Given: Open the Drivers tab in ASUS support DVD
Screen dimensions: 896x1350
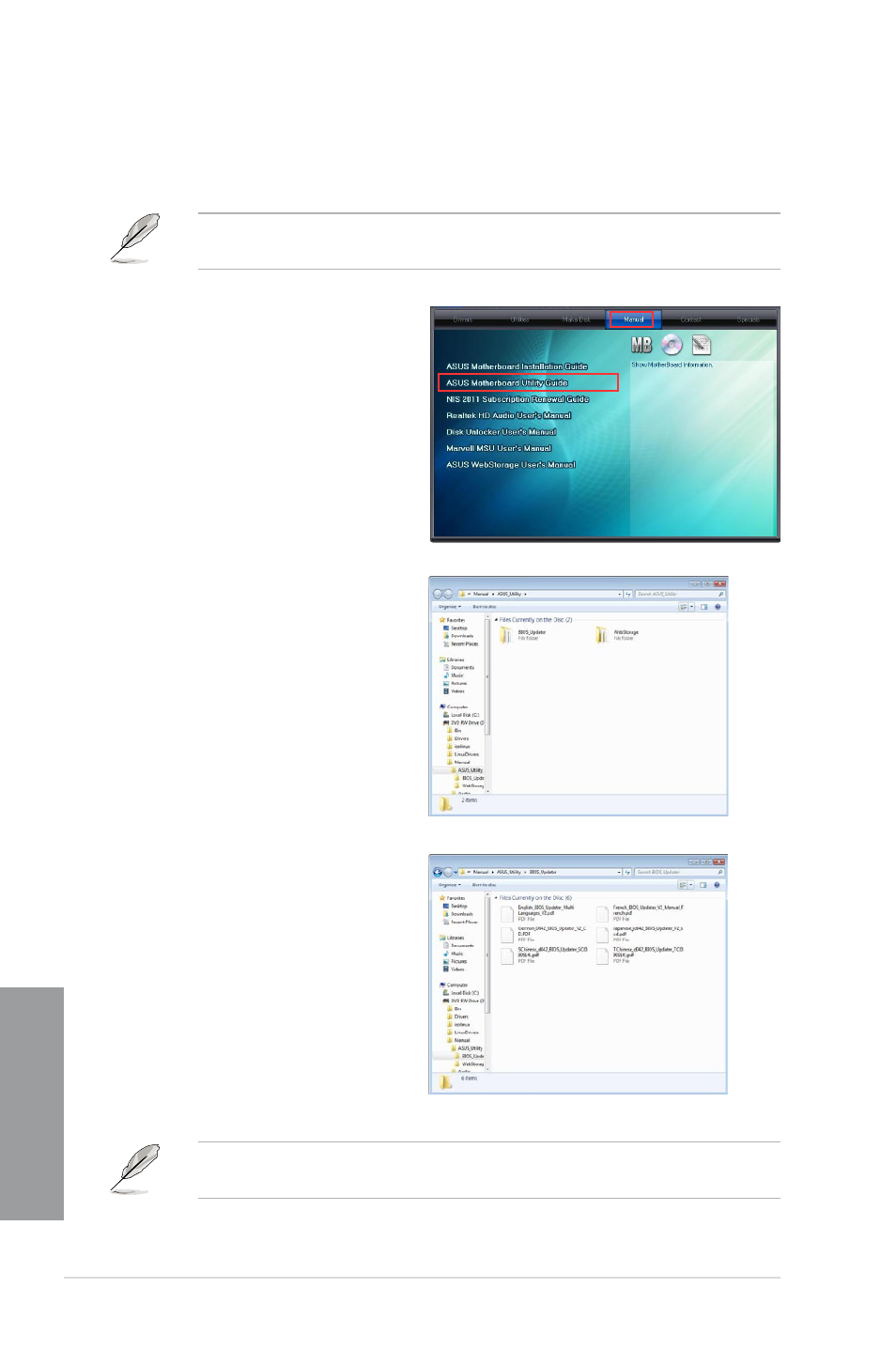Looking at the screenshot, I should pyautogui.click(x=463, y=319).
